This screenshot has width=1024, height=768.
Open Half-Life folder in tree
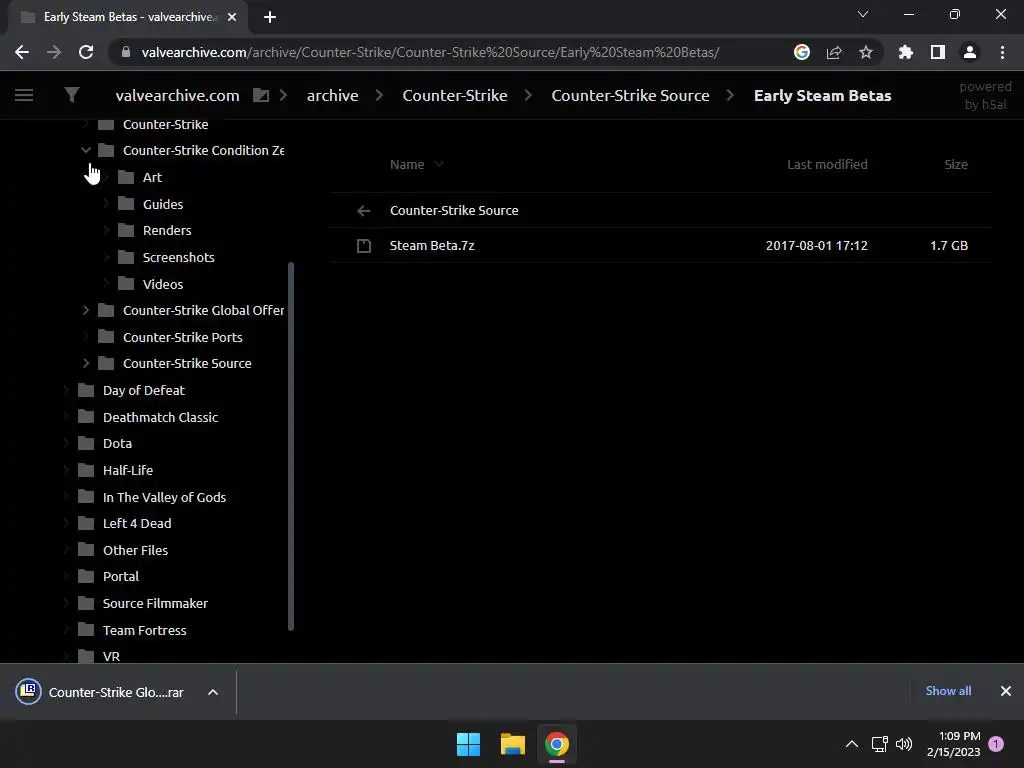(127, 470)
